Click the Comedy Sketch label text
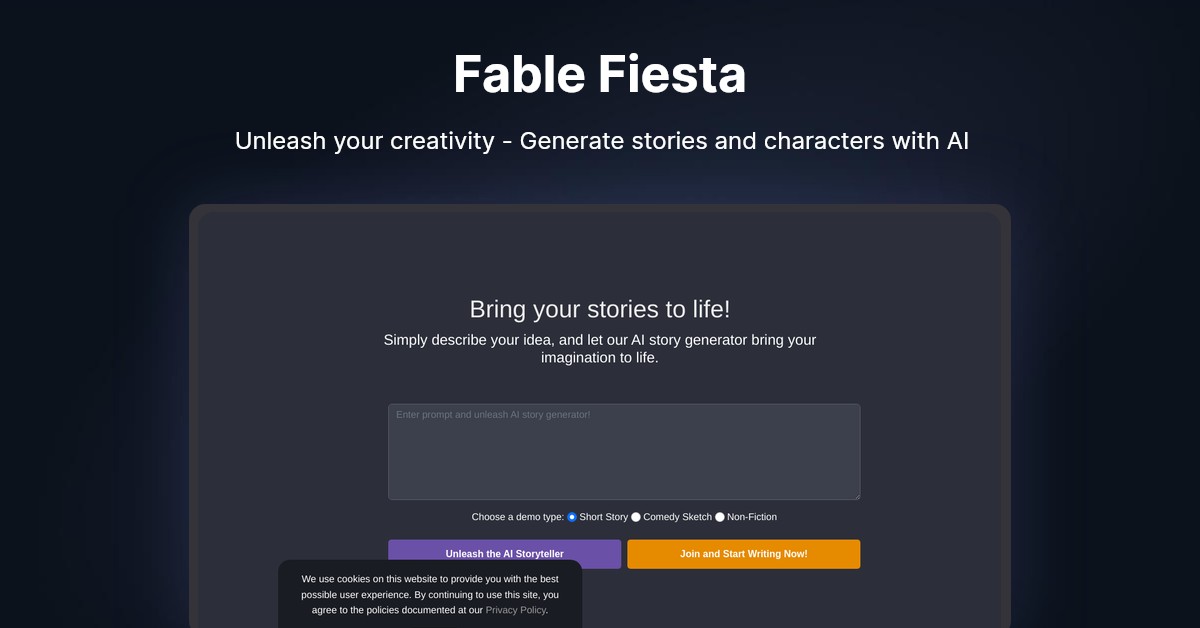The width and height of the screenshot is (1200, 628). 677,517
